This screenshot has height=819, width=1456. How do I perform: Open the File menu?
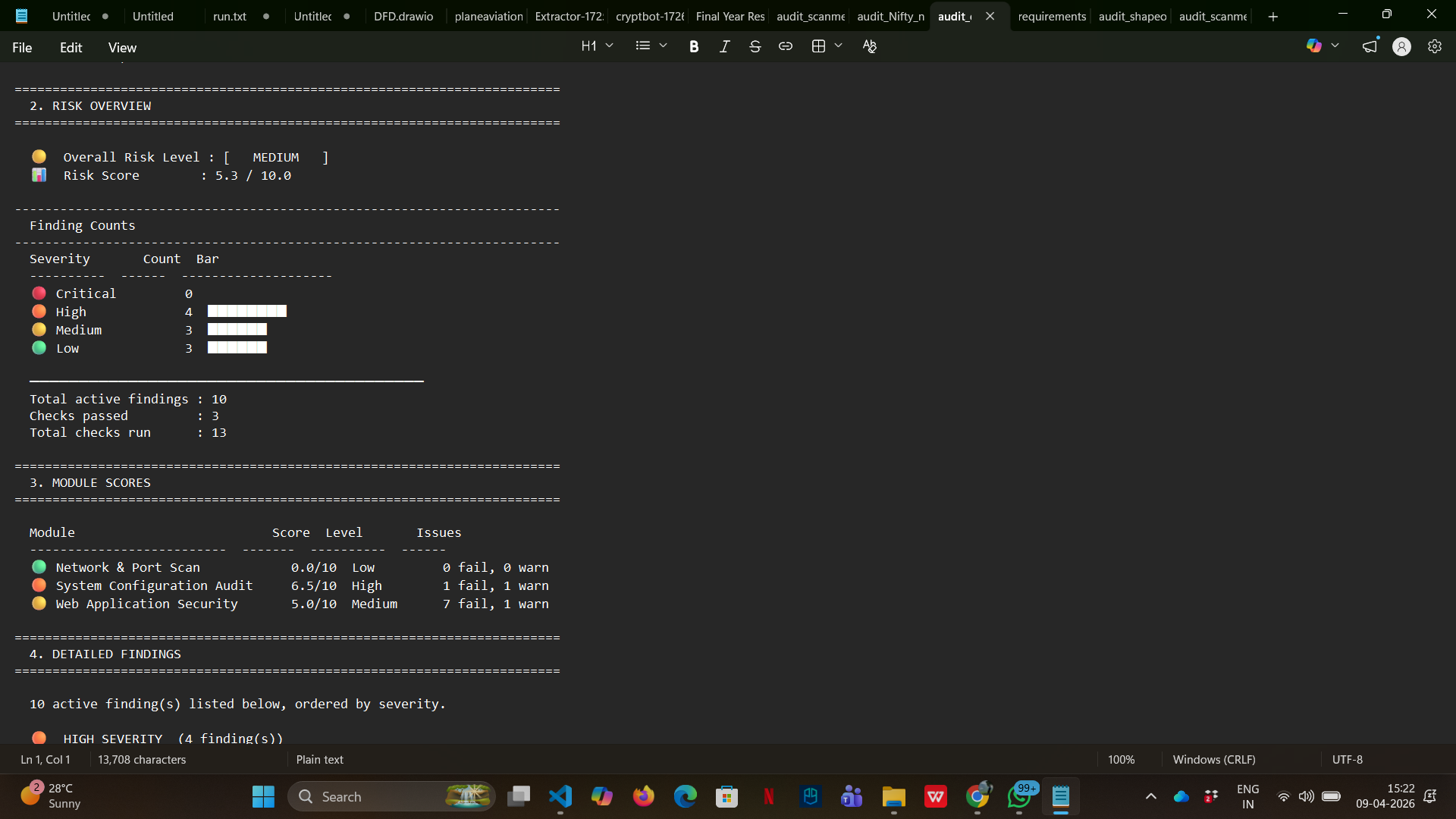pyautogui.click(x=22, y=48)
